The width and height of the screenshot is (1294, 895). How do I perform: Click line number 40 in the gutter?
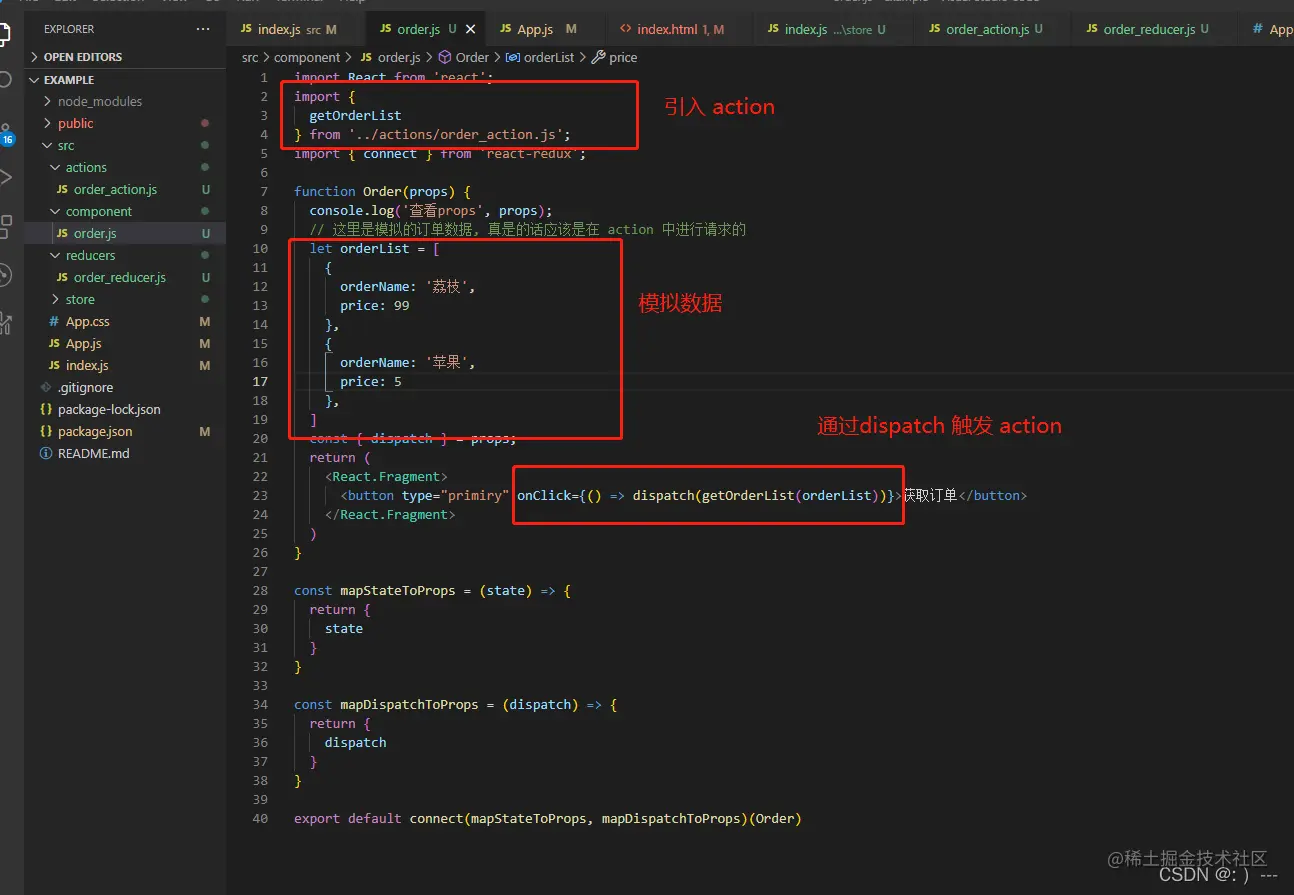[x=260, y=818]
